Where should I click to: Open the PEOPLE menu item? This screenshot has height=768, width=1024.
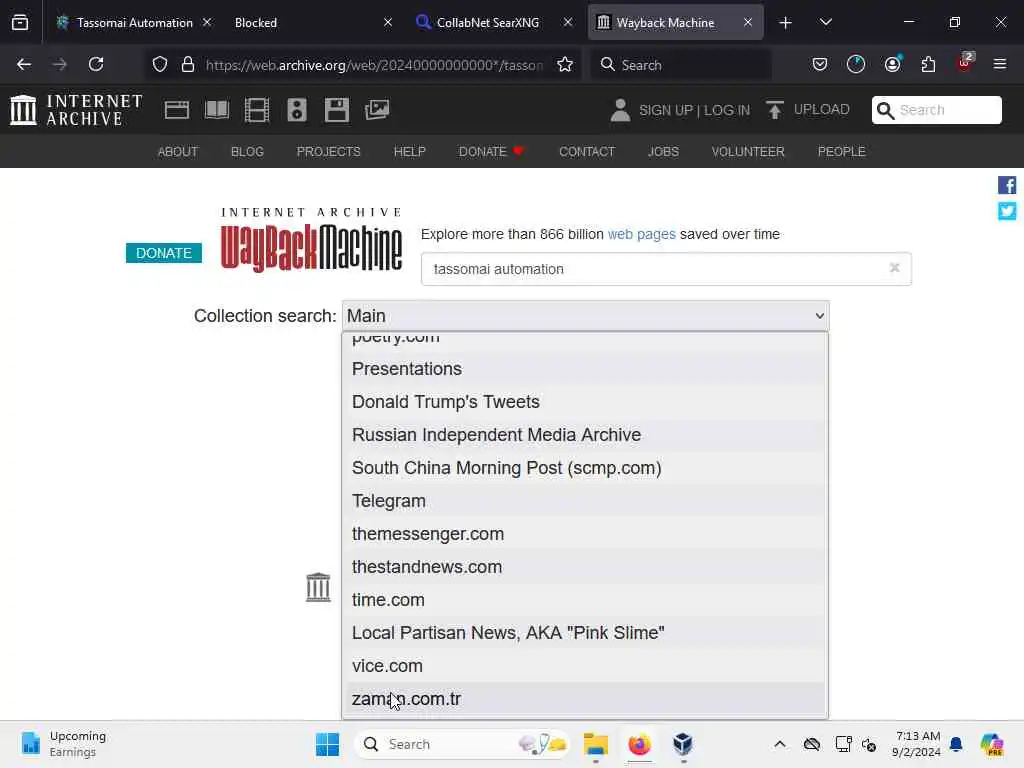point(841,152)
